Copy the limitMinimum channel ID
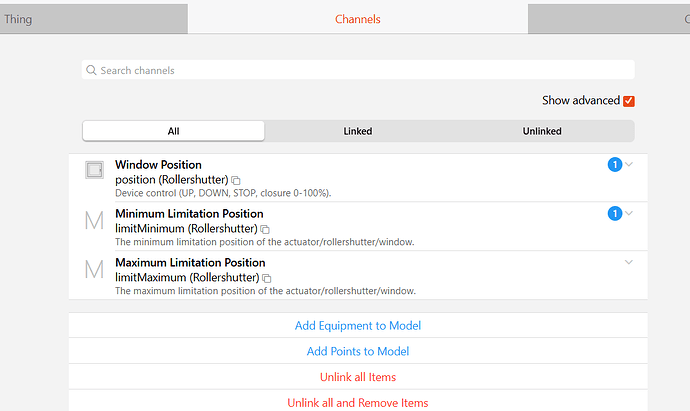690x411 pixels. [x=265, y=229]
